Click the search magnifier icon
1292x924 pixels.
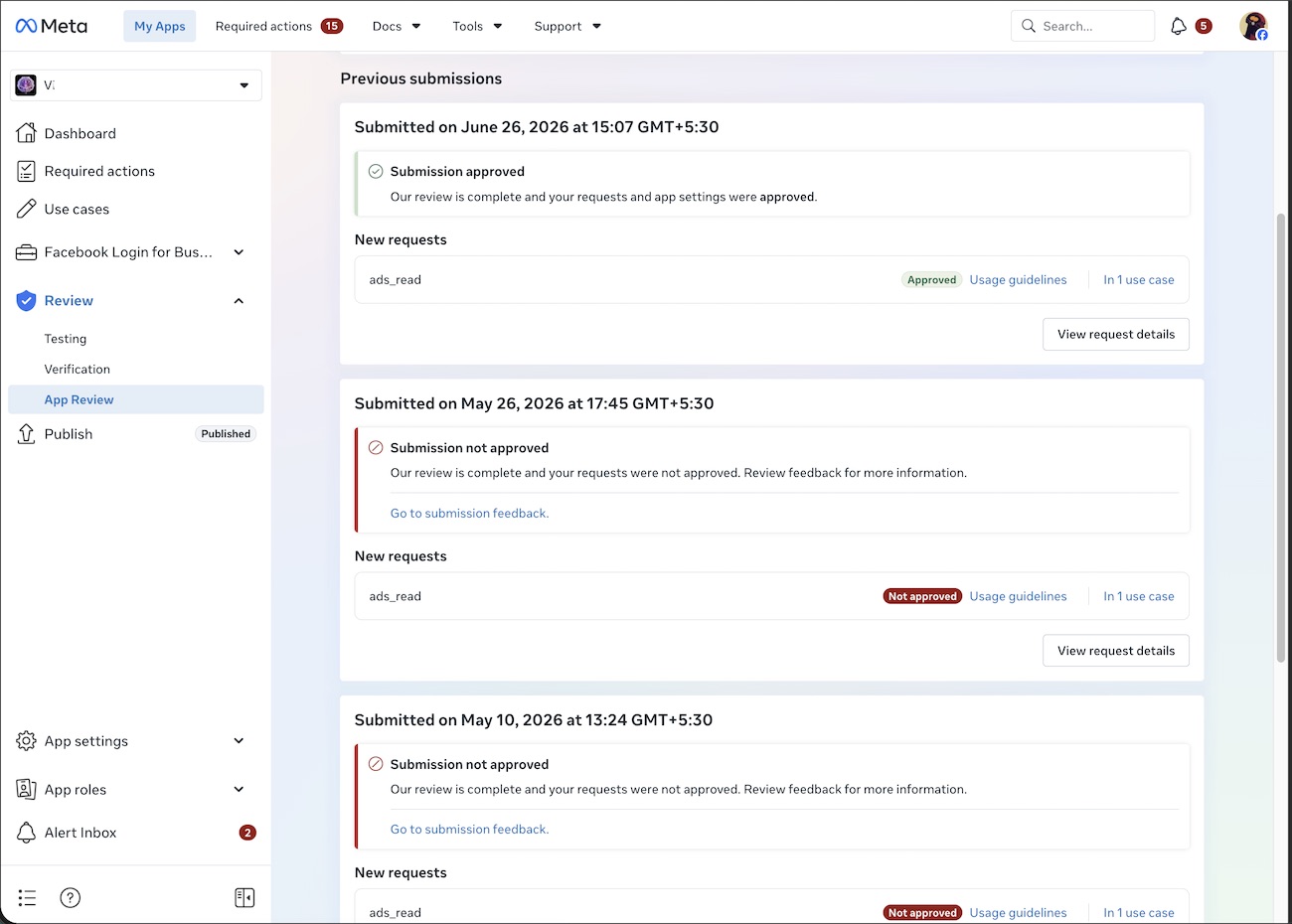pyautogui.click(x=1029, y=26)
